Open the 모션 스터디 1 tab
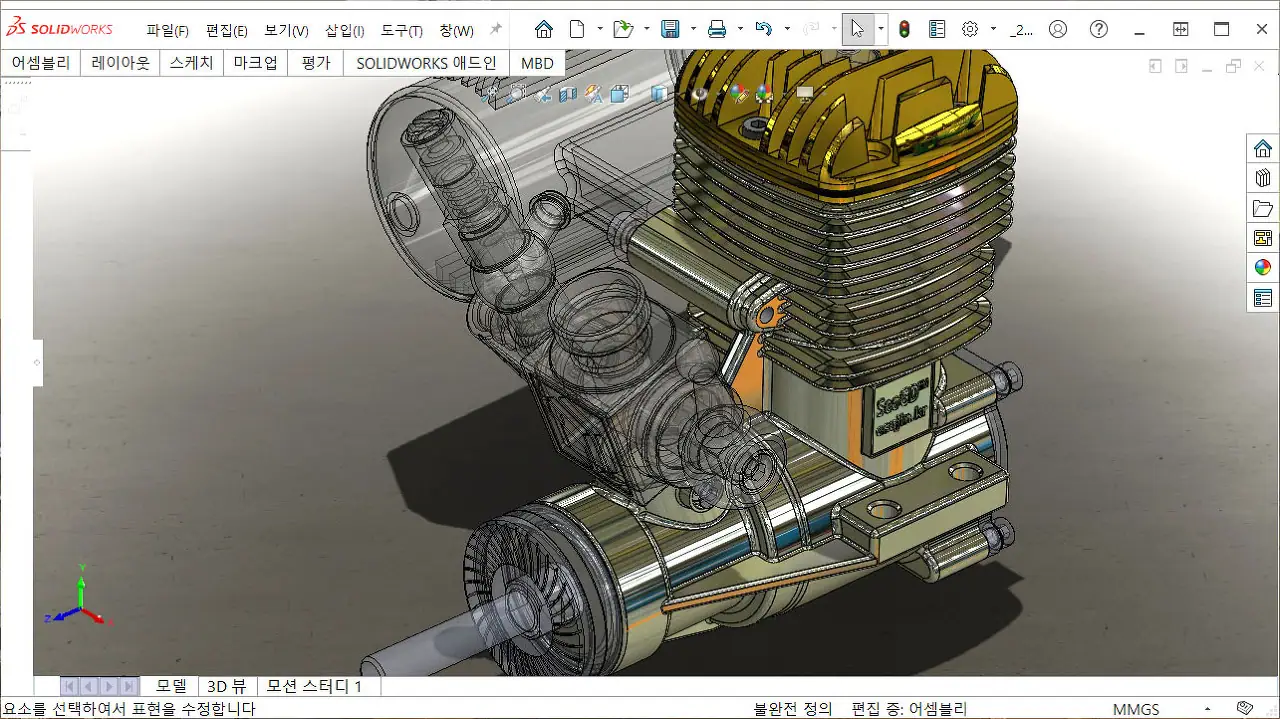 click(314, 686)
